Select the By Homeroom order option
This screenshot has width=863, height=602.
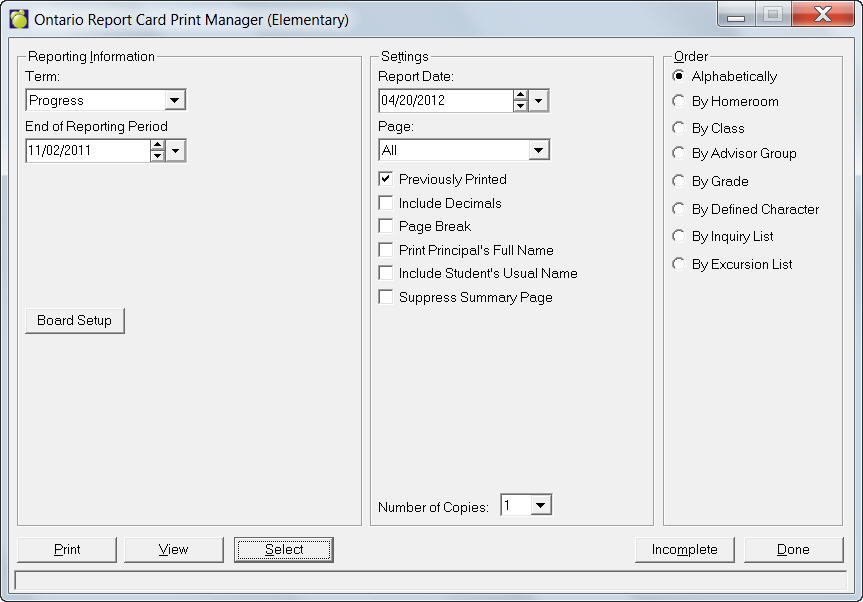[x=680, y=101]
